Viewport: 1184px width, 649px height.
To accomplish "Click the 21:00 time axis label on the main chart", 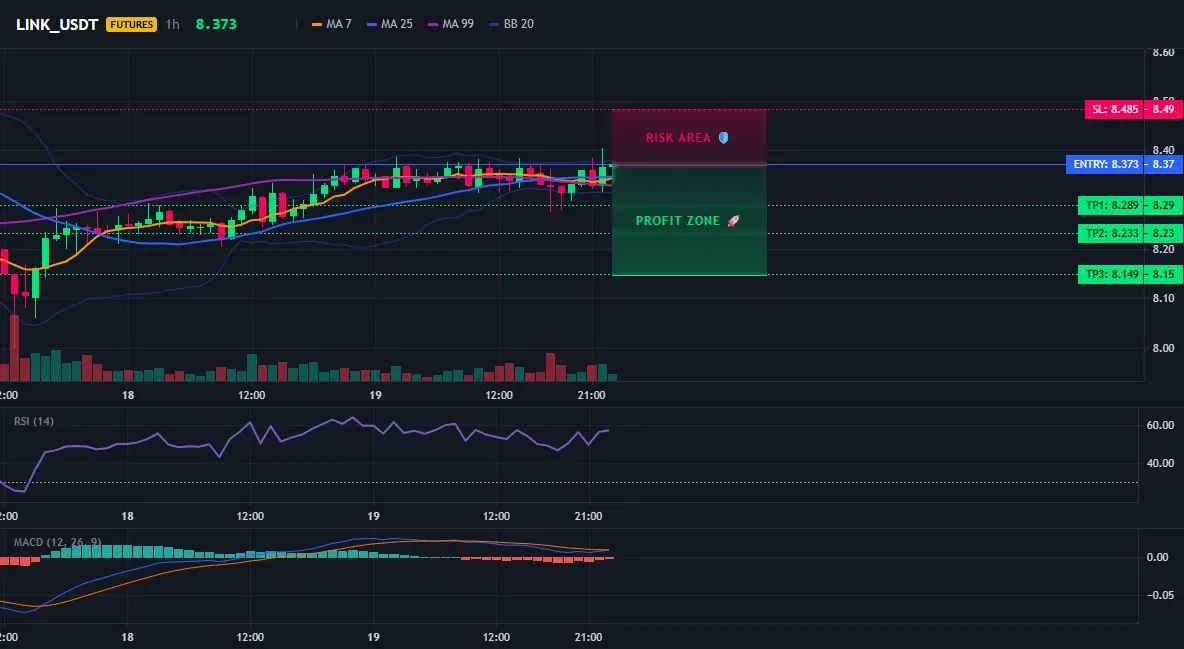I will point(591,395).
